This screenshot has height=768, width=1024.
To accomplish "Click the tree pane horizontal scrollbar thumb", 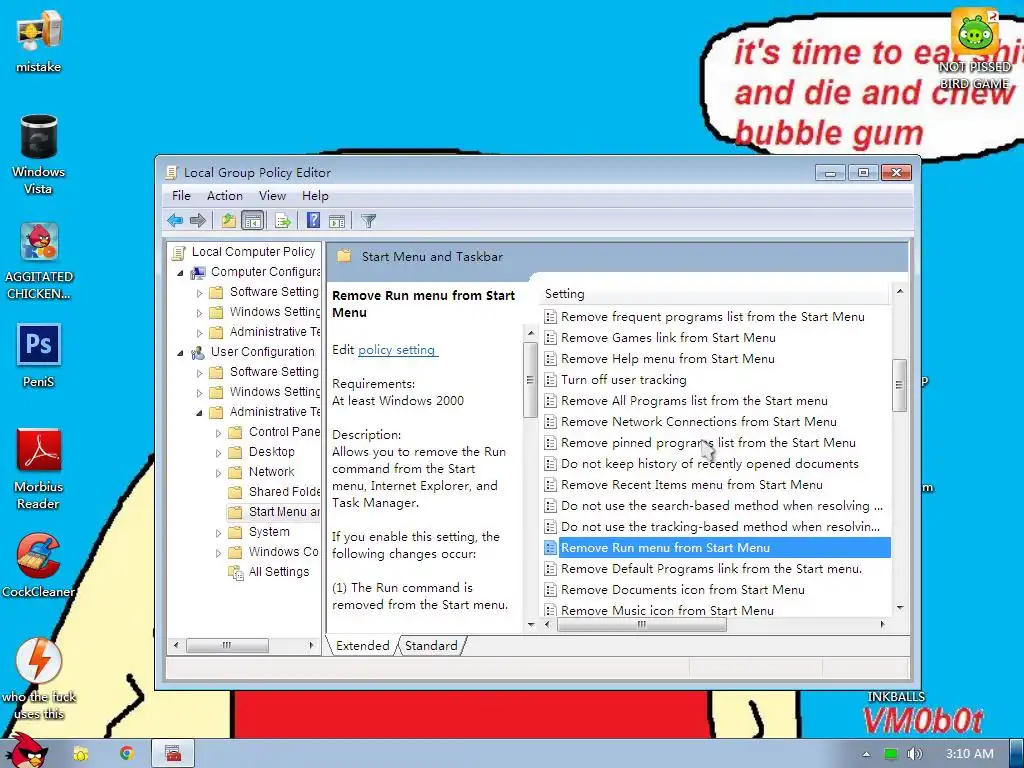I will 227,645.
